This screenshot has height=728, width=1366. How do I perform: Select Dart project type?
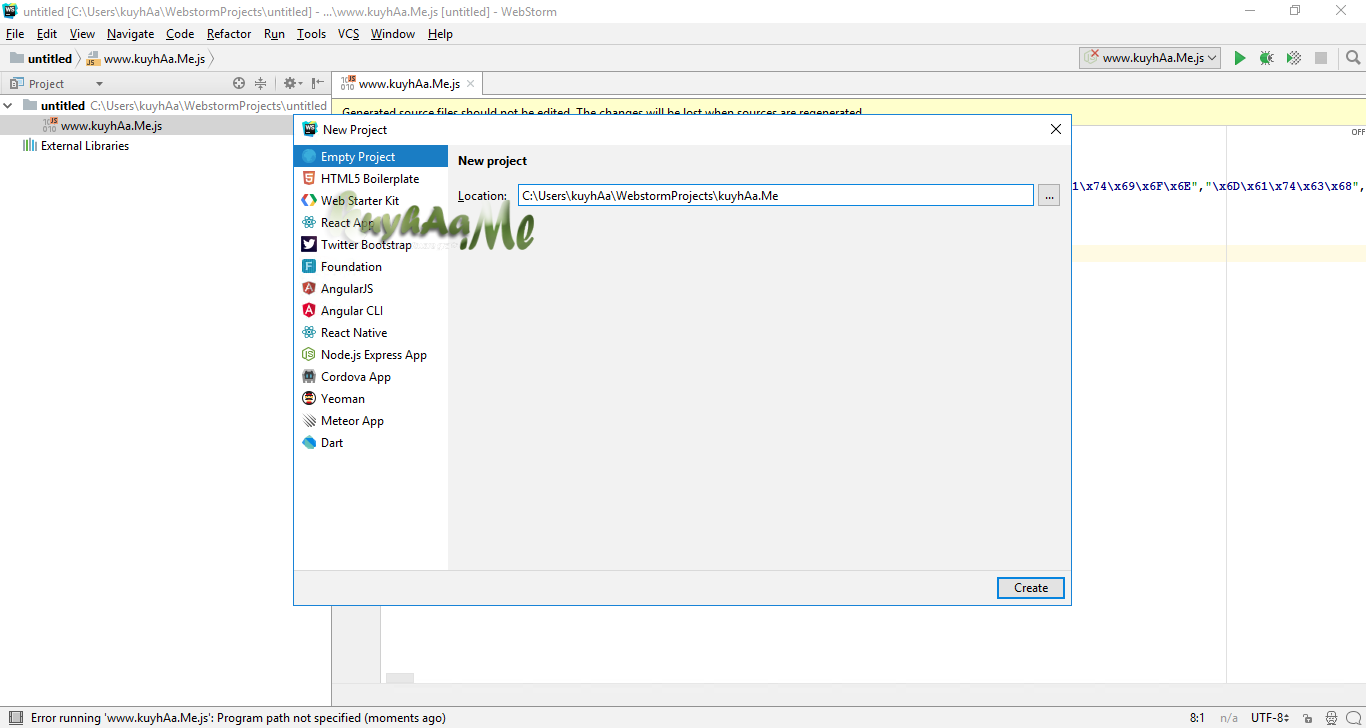(x=370, y=443)
